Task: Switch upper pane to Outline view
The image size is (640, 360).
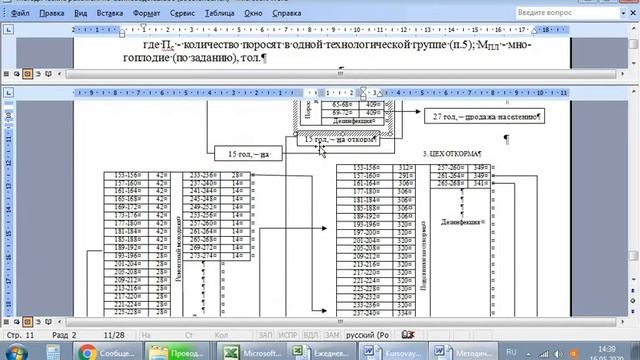Action: 38,74
